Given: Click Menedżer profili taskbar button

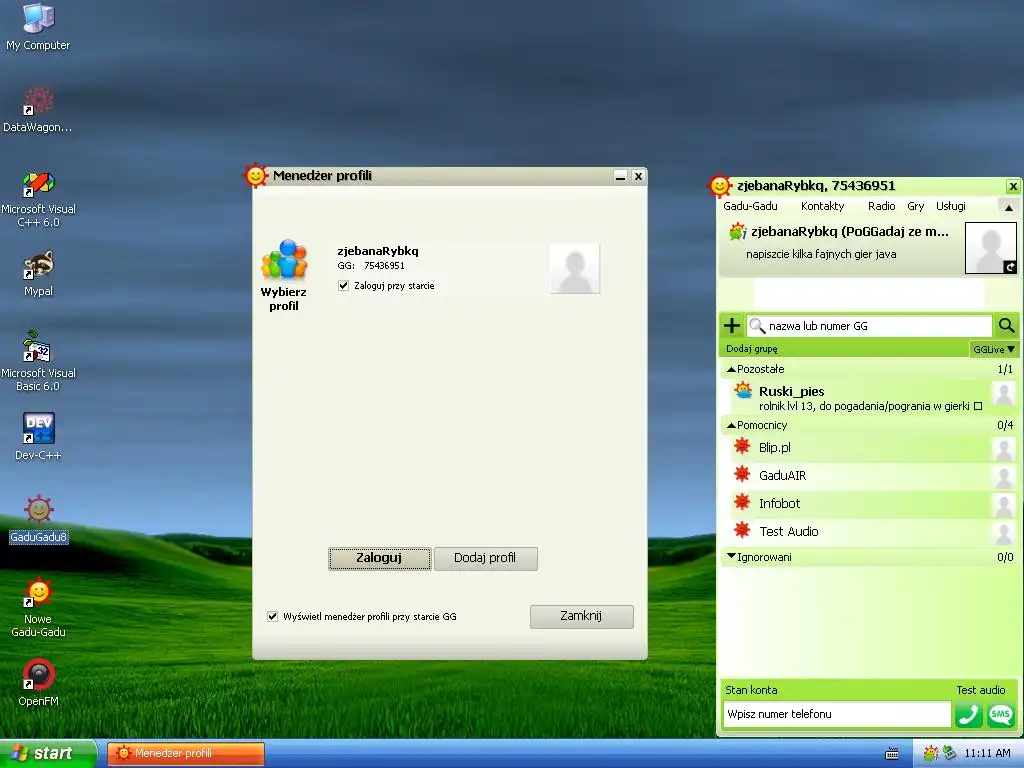Looking at the screenshot, I should click(185, 754).
